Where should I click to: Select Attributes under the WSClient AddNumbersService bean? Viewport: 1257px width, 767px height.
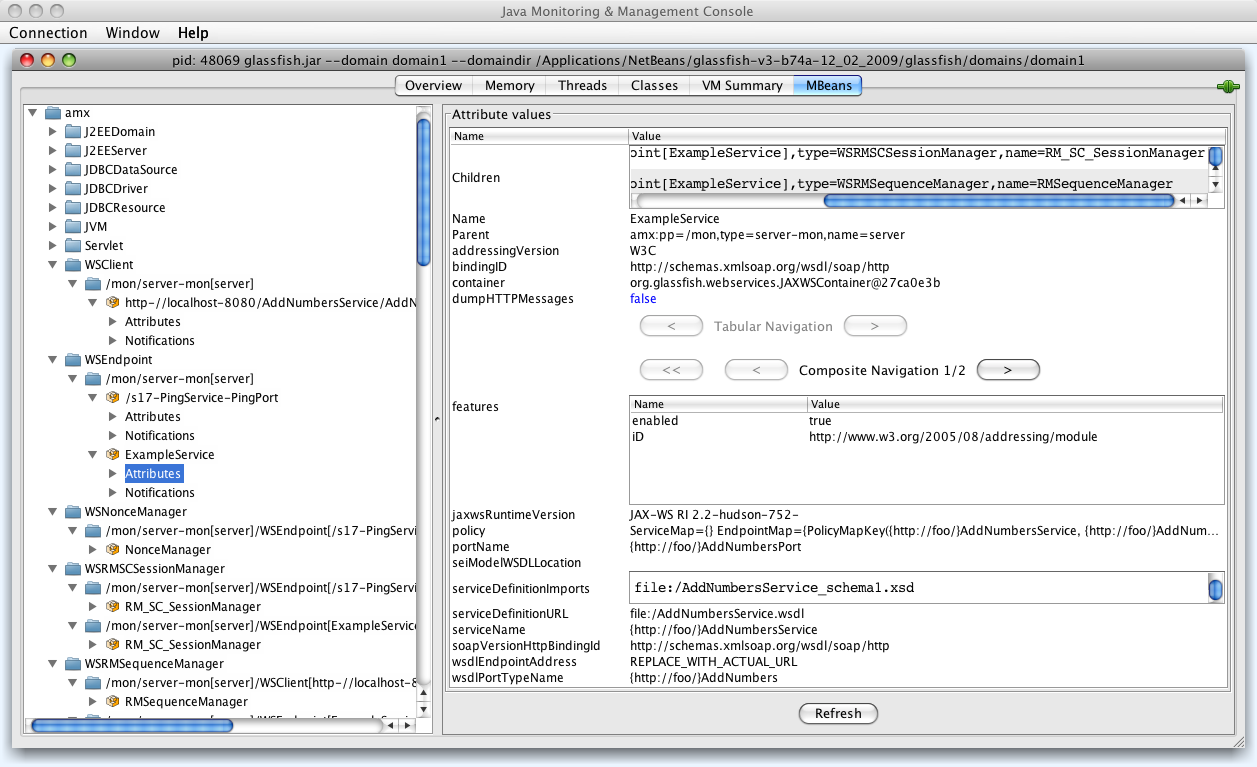[153, 322]
